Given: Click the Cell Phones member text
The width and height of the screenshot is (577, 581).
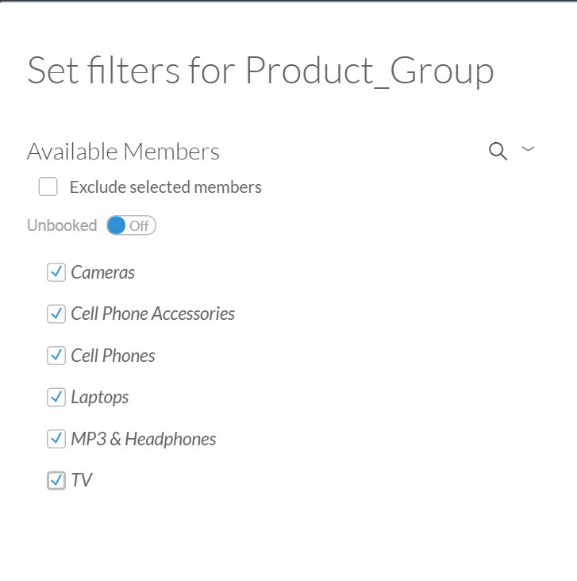Looking at the screenshot, I should click(x=113, y=356).
